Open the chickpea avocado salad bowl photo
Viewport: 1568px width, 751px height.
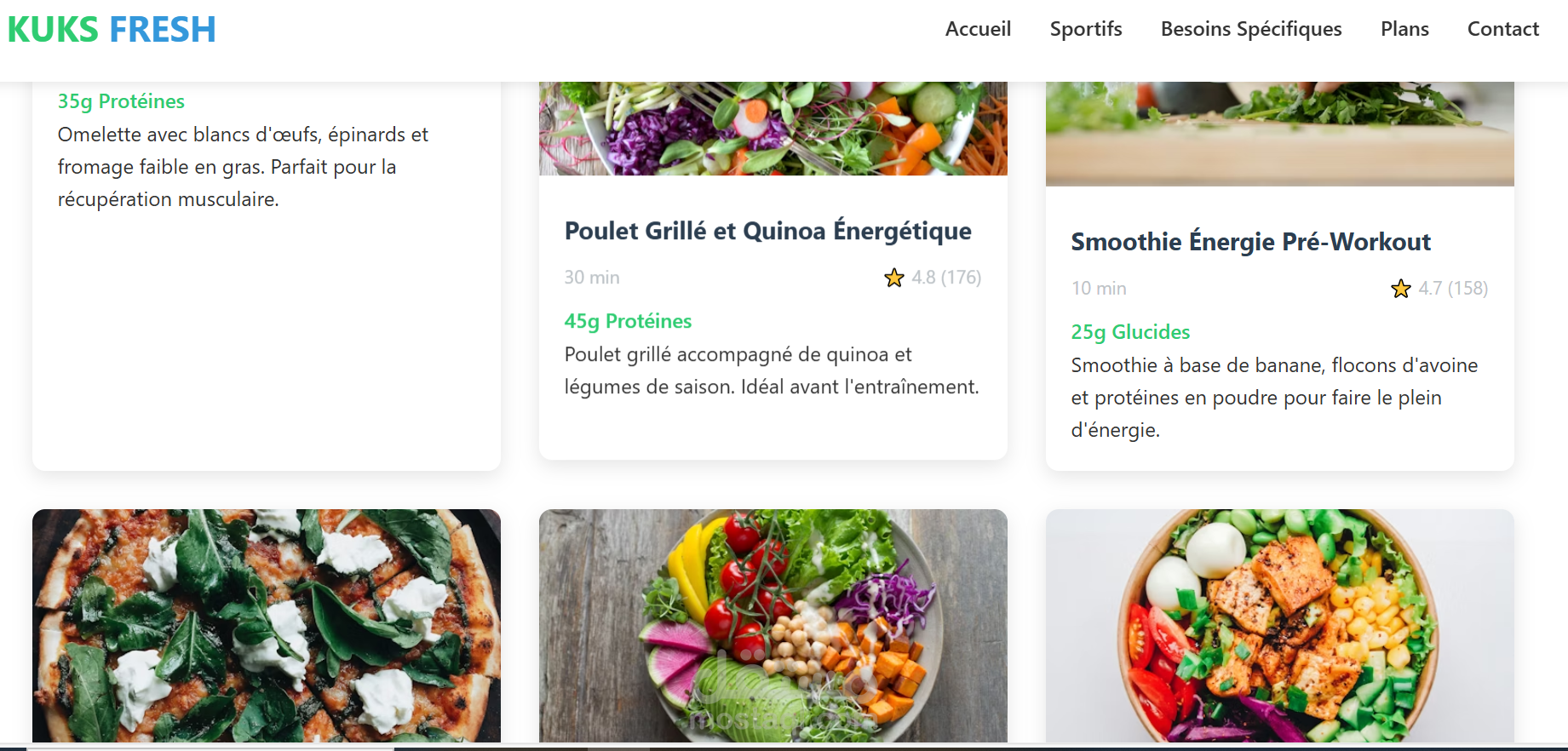tap(773, 625)
